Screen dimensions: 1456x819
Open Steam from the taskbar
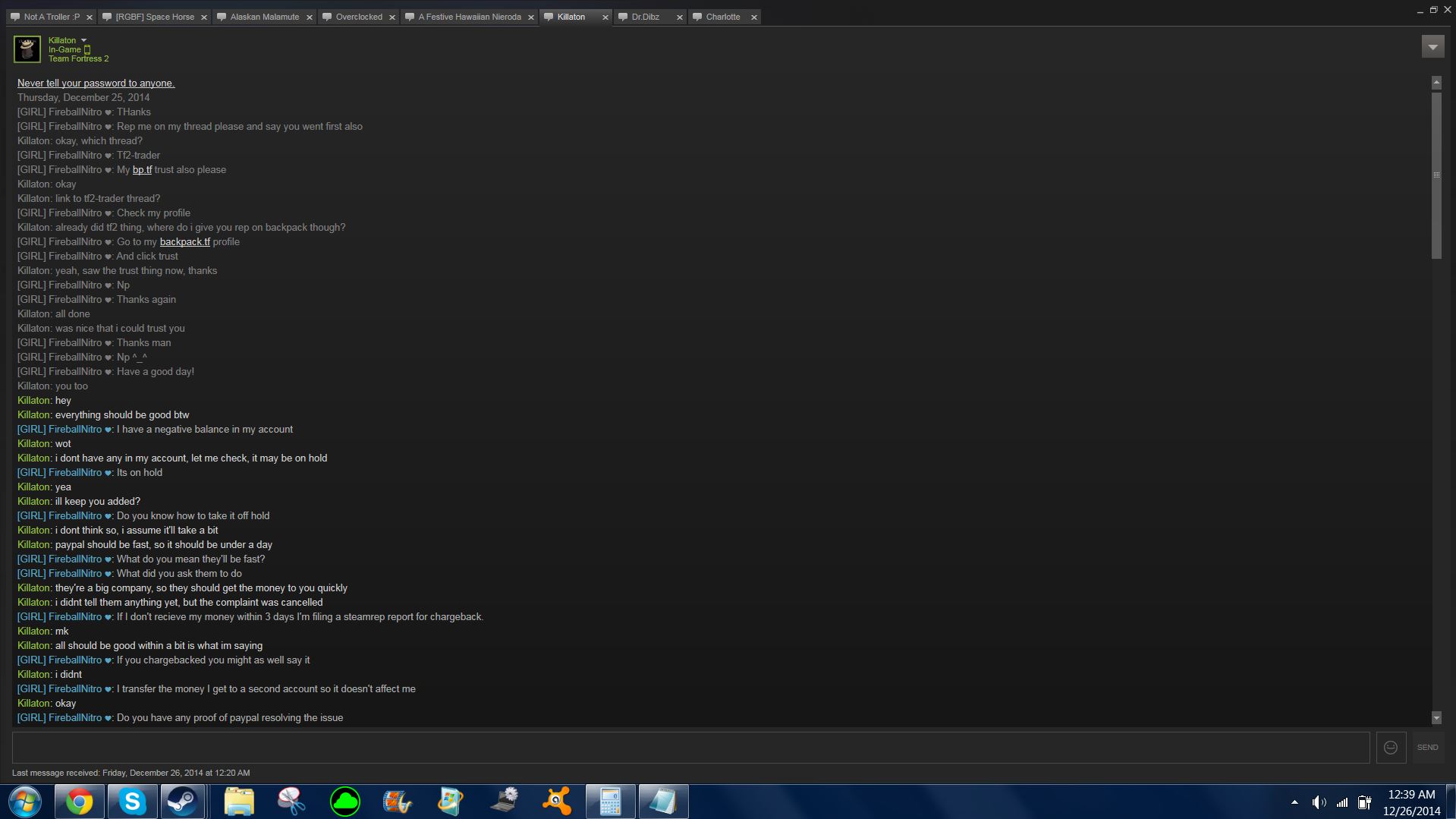tap(182, 802)
